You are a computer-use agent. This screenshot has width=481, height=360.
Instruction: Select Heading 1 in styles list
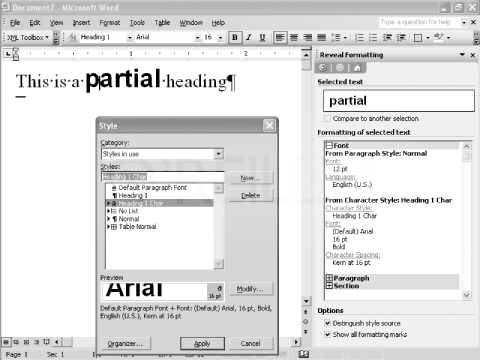click(x=133, y=196)
